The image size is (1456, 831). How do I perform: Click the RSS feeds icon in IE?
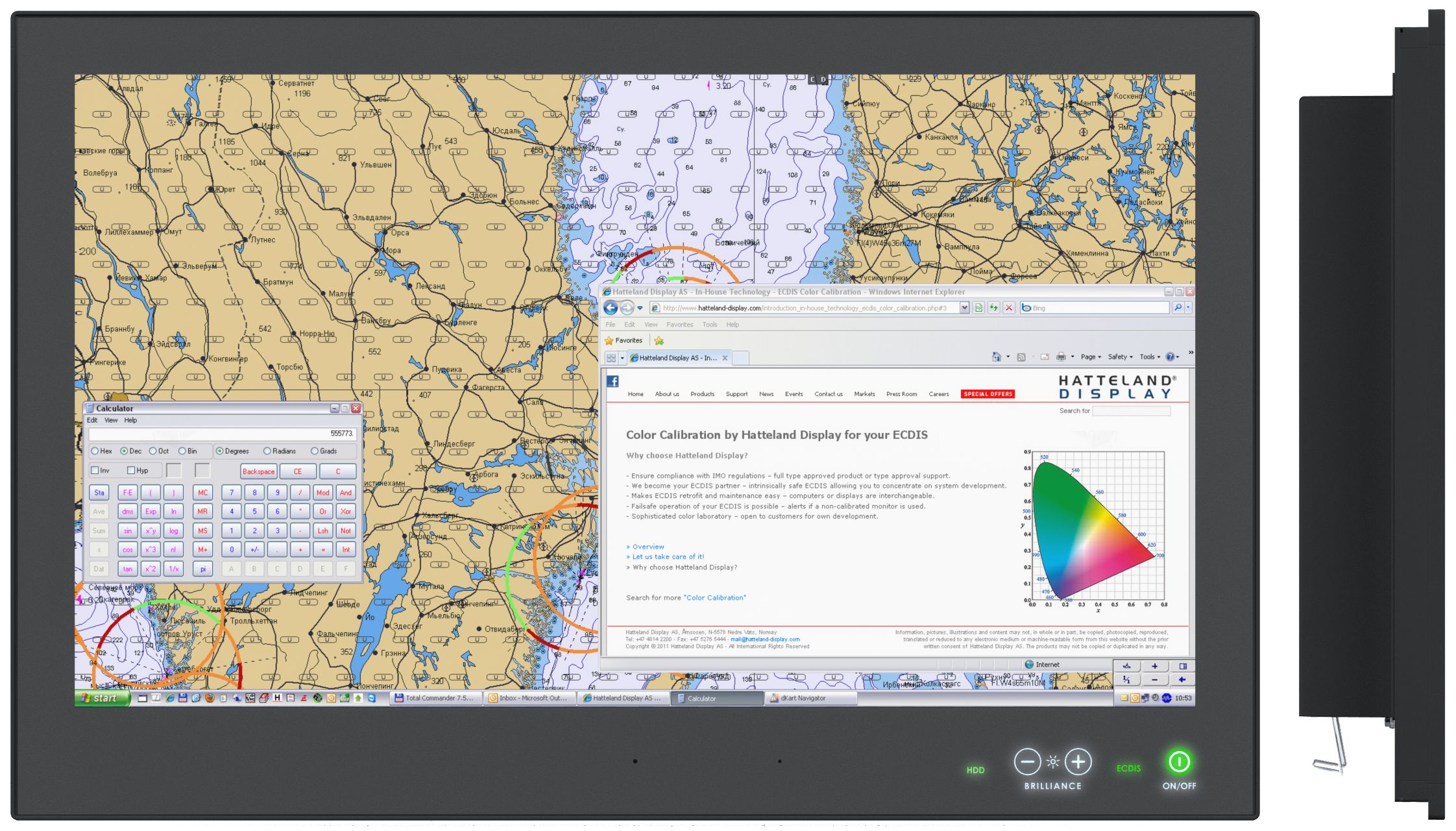(x=1021, y=357)
